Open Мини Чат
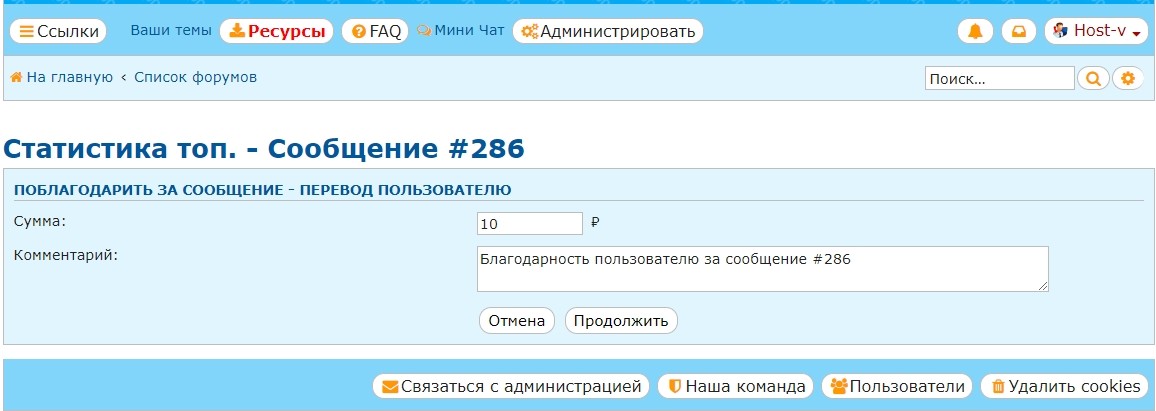1156x411 pixels. pyautogui.click(x=461, y=31)
